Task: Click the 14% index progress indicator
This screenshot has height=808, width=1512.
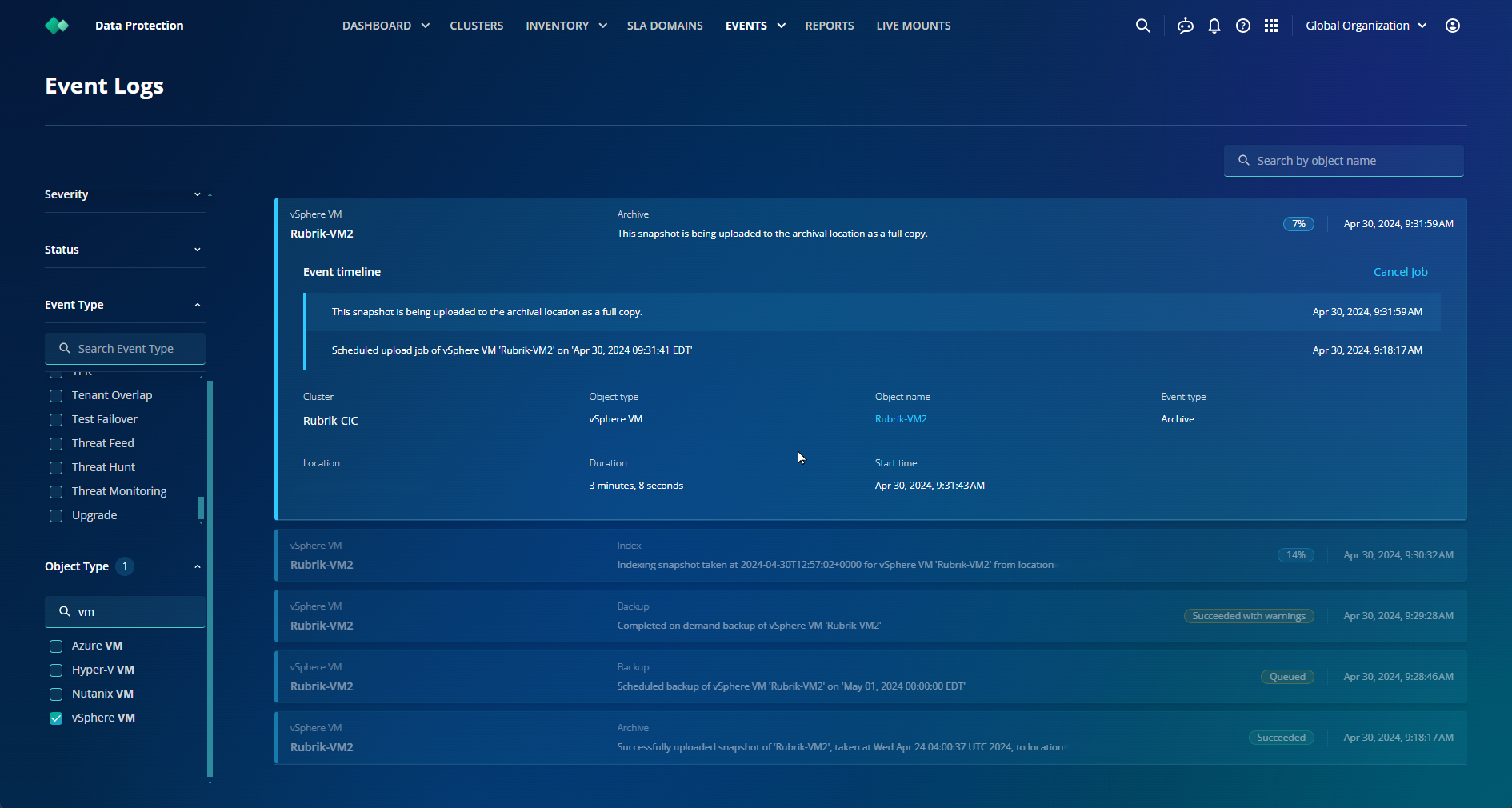Action: click(1296, 555)
